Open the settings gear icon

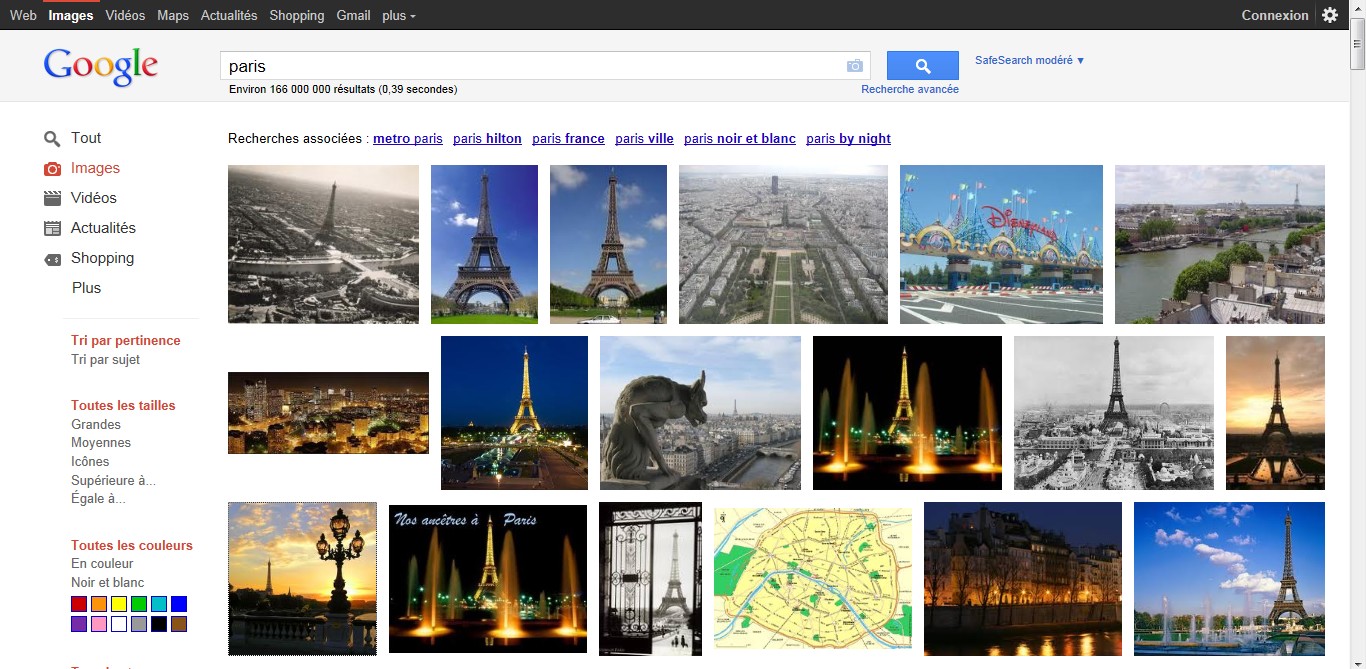pyautogui.click(x=1330, y=15)
